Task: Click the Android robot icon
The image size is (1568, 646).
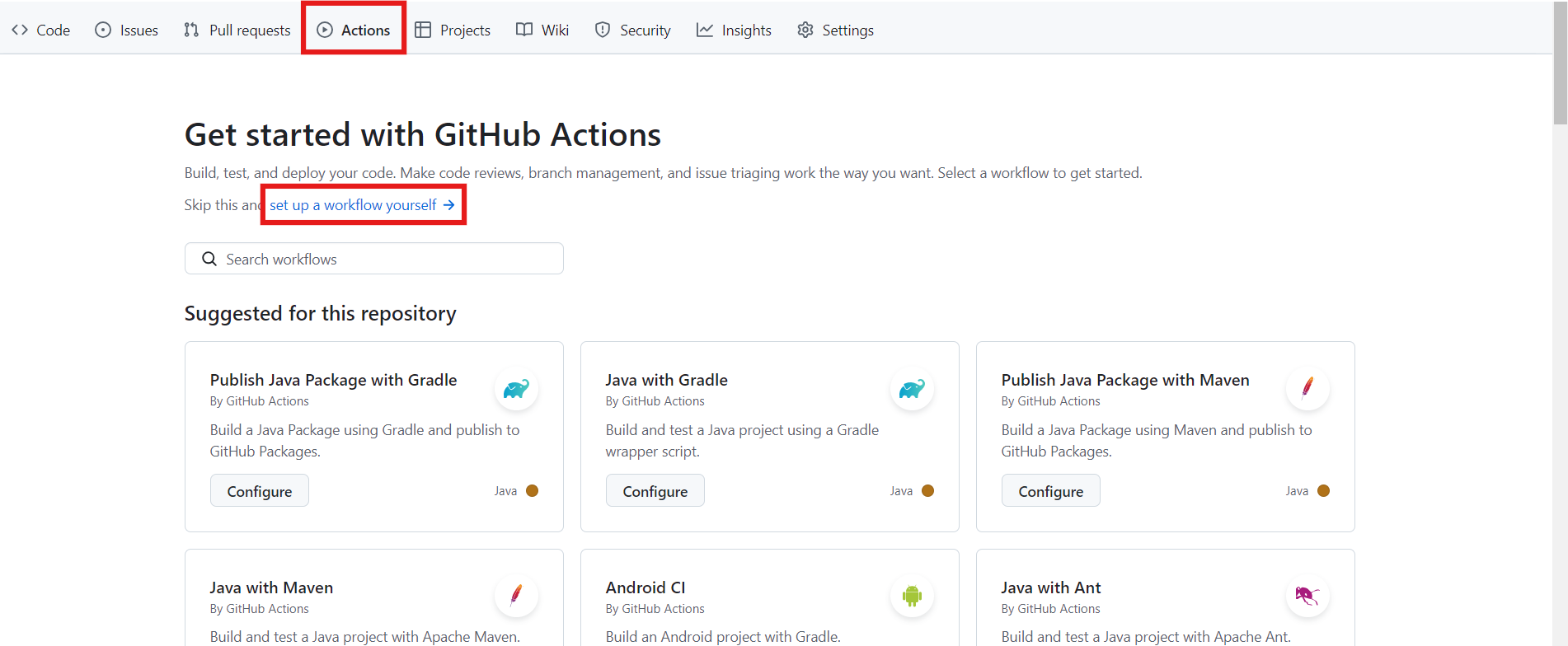Action: point(912,596)
